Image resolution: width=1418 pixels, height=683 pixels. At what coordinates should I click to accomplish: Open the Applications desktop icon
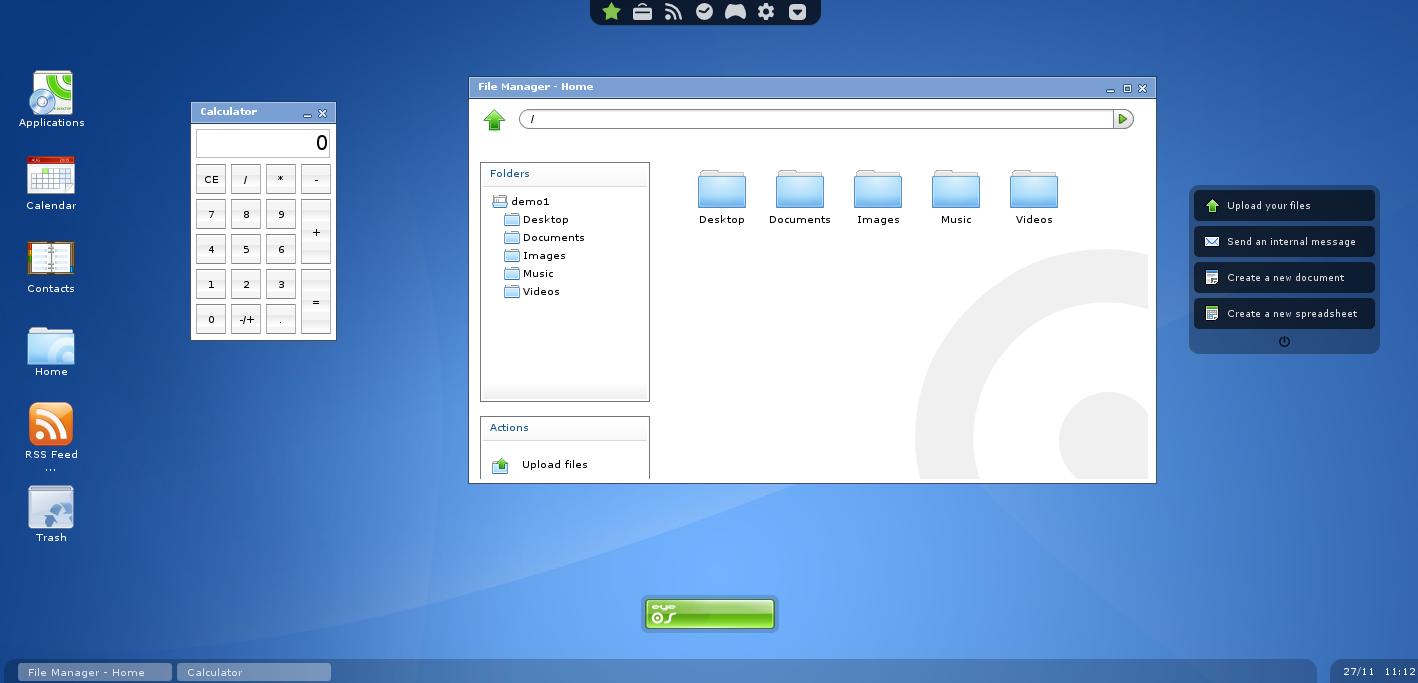[52, 93]
